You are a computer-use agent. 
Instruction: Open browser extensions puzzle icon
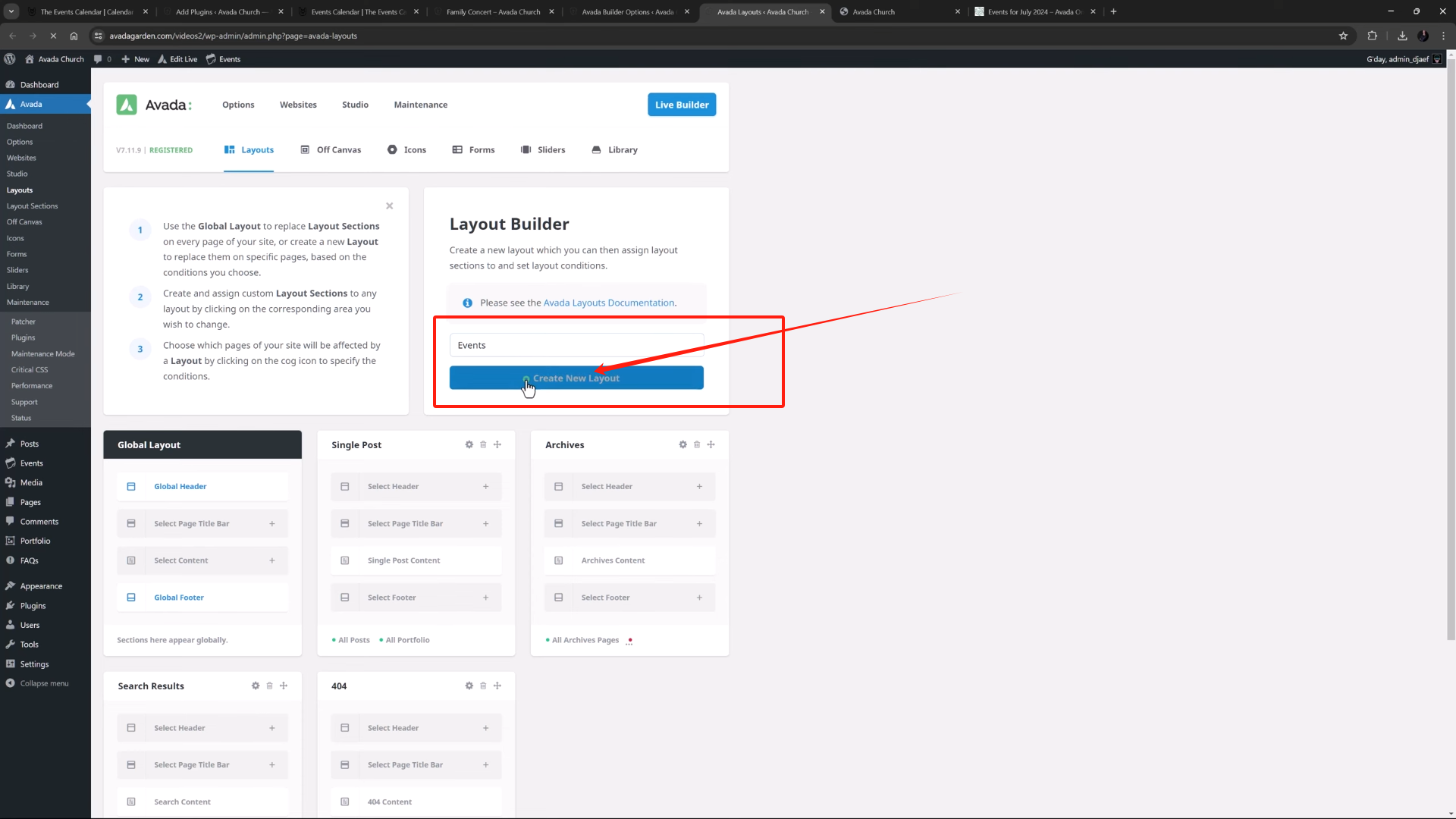click(x=1373, y=36)
